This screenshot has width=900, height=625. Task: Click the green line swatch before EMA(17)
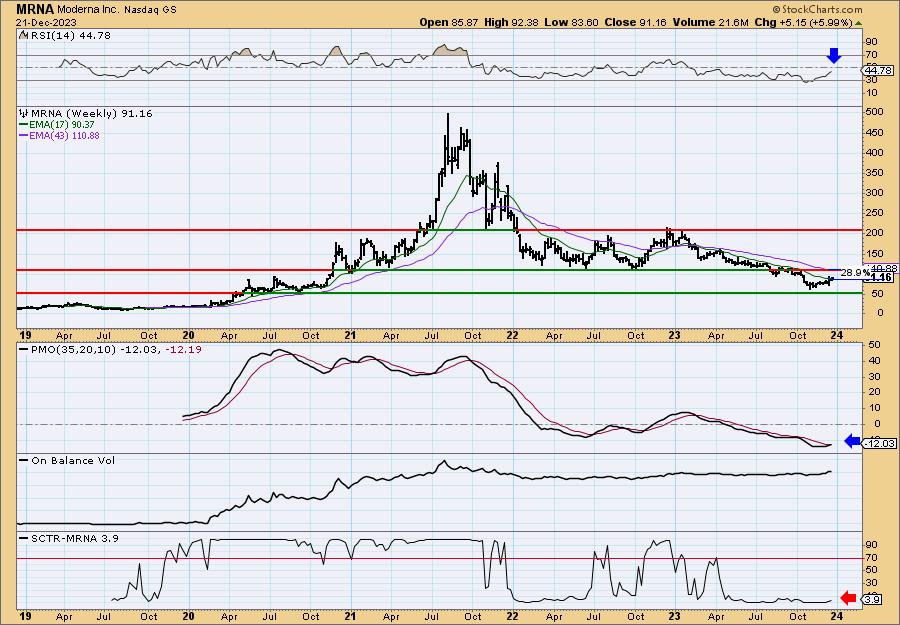pyautogui.click(x=24, y=125)
